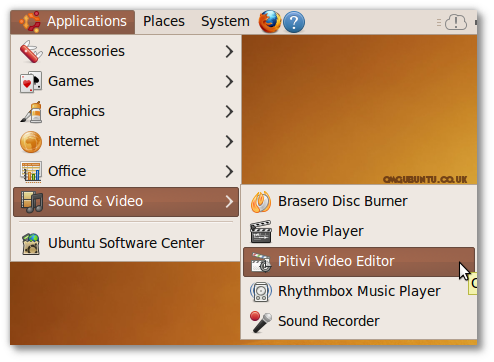Click the Pitivi Video Editor icon
The image size is (494, 362).
click(261, 262)
